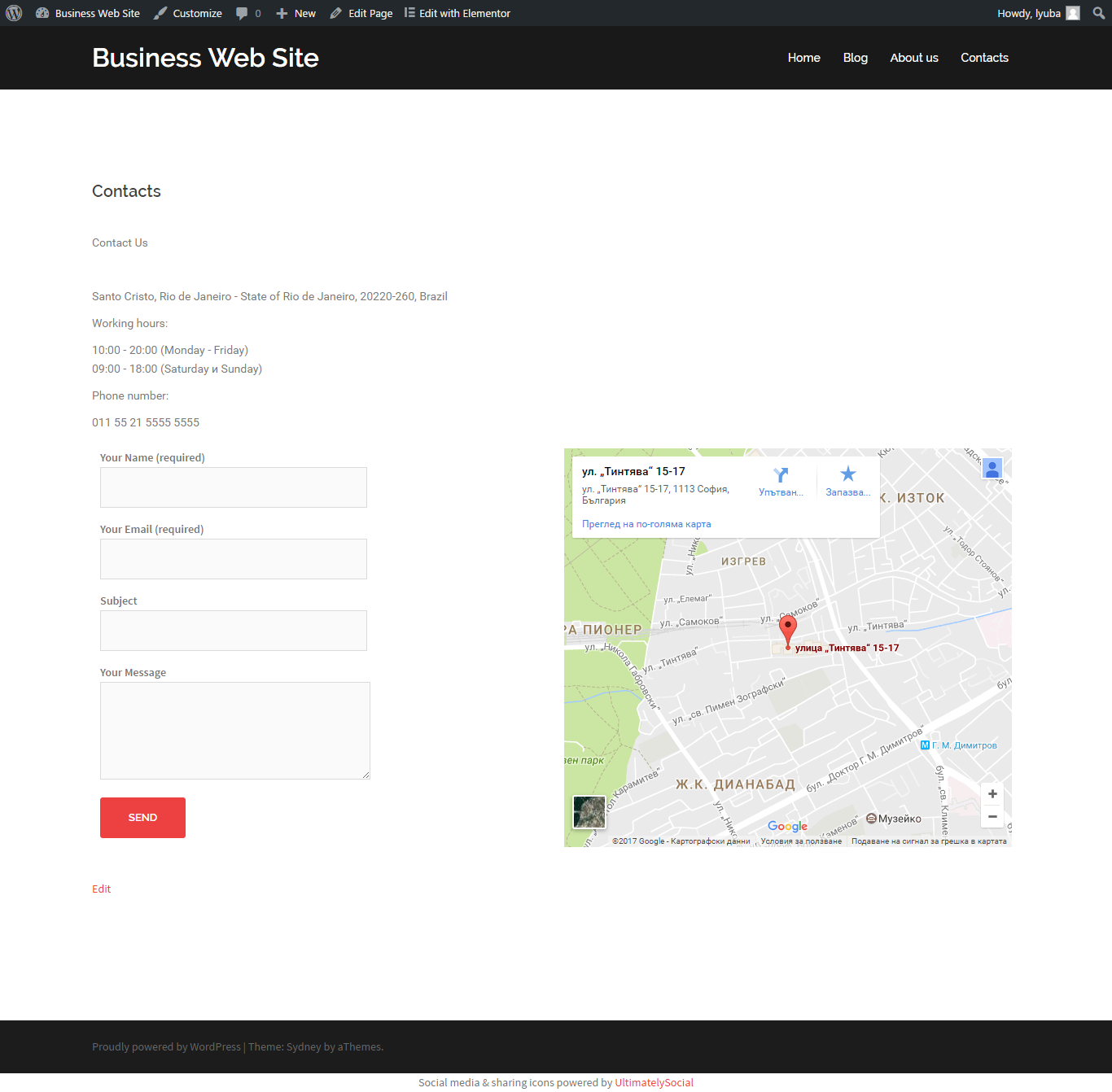
Task: Open About us navigation link
Action: [914, 58]
